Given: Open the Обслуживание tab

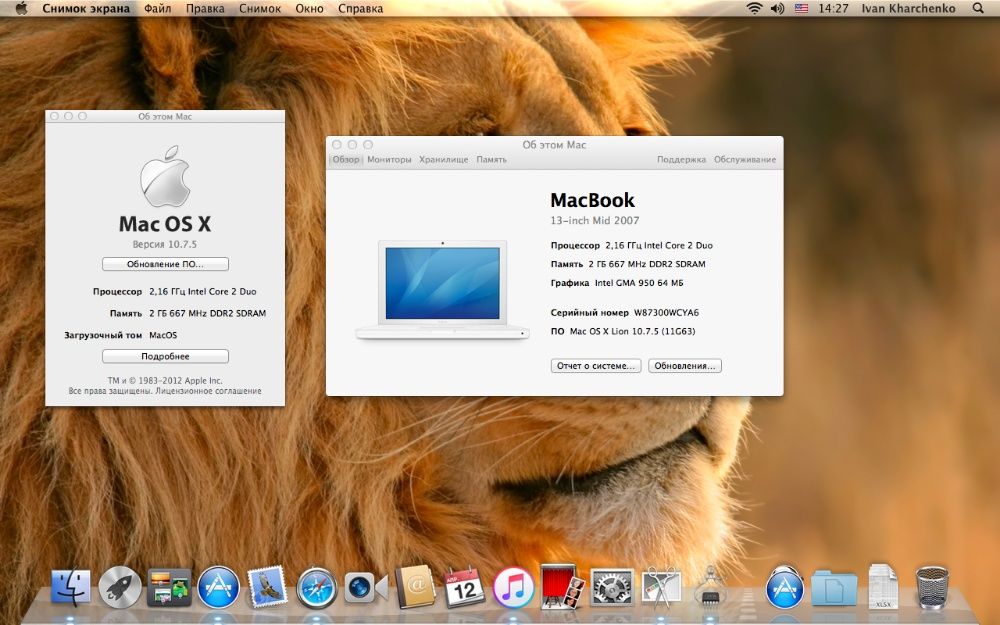Looking at the screenshot, I should tap(745, 159).
